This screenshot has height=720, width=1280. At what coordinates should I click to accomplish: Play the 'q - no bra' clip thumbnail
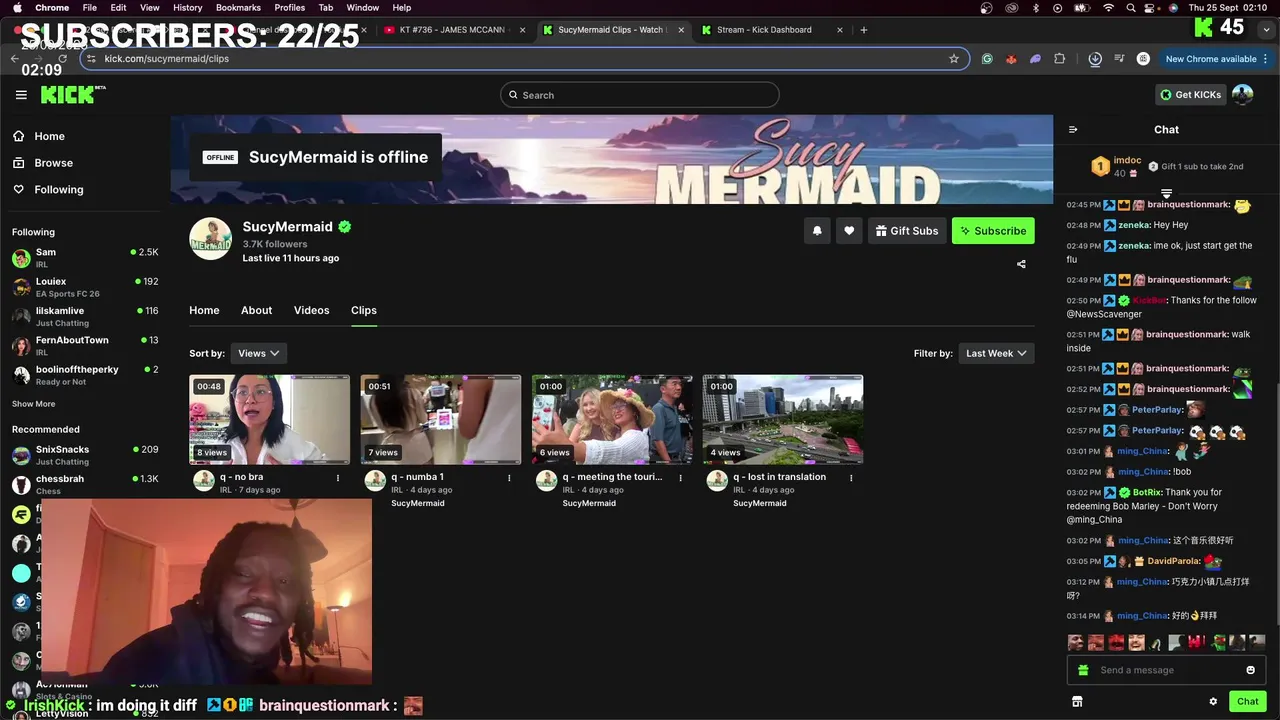point(270,420)
